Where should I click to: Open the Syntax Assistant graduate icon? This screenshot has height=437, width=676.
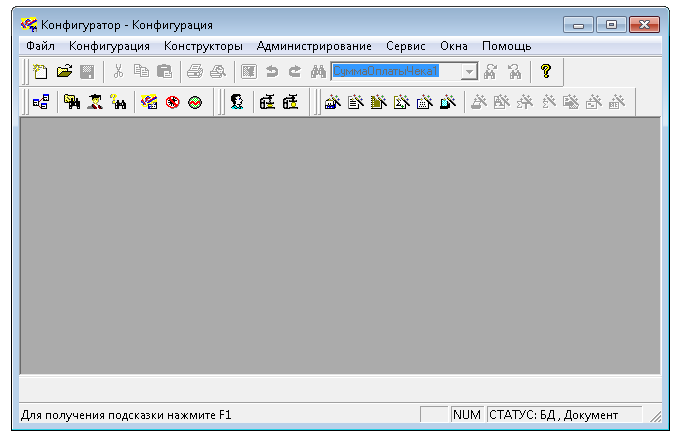(x=95, y=102)
